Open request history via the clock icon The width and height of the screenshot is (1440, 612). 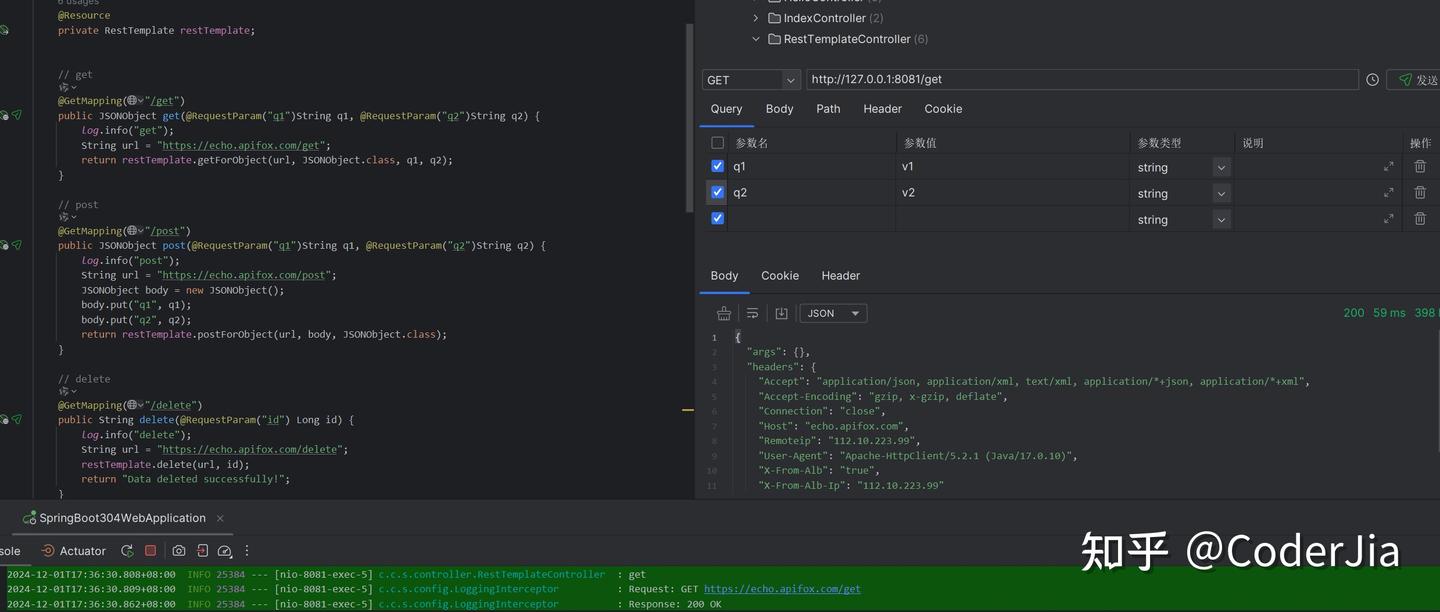(1372, 79)
